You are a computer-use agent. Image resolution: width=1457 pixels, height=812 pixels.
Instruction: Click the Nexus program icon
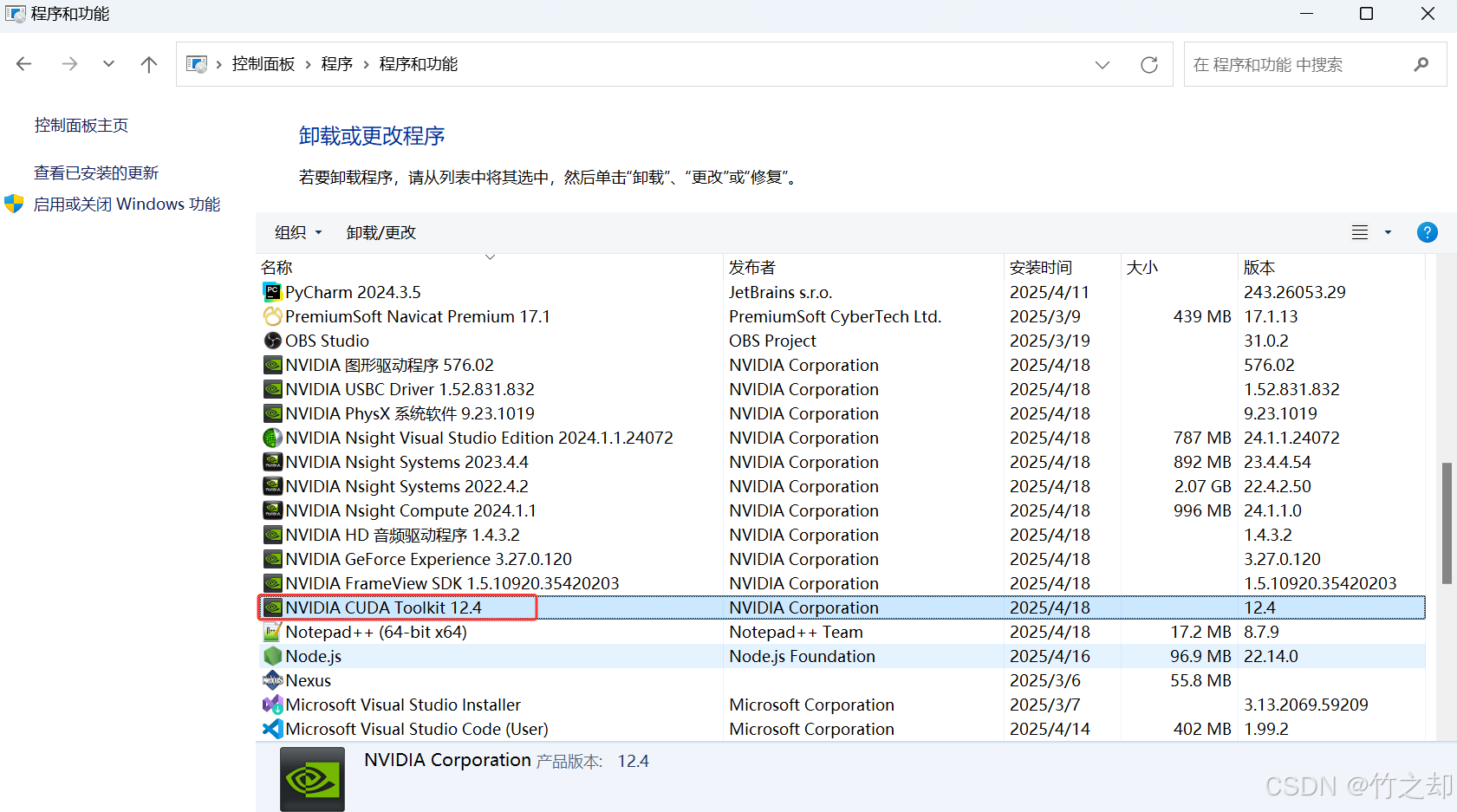pos(273,680)
